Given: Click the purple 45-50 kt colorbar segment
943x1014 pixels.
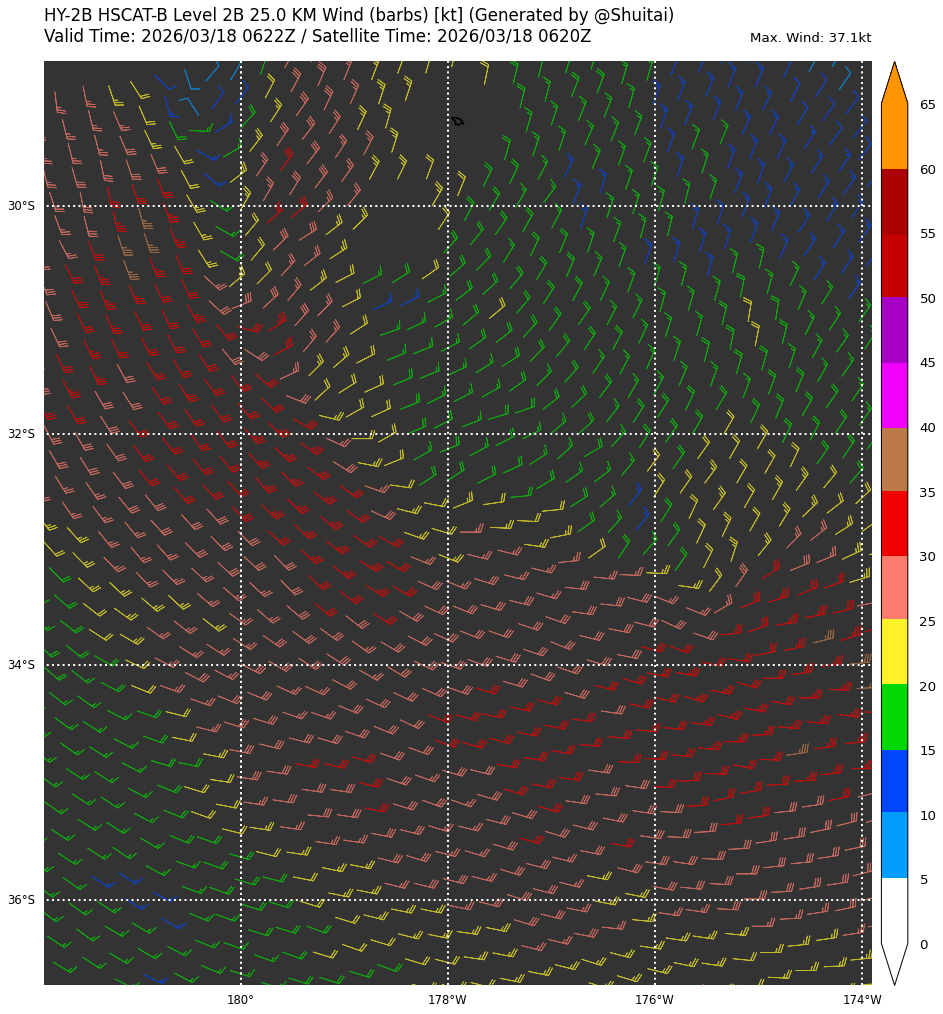Looking at the screenshot, I should tap(894, 330).
